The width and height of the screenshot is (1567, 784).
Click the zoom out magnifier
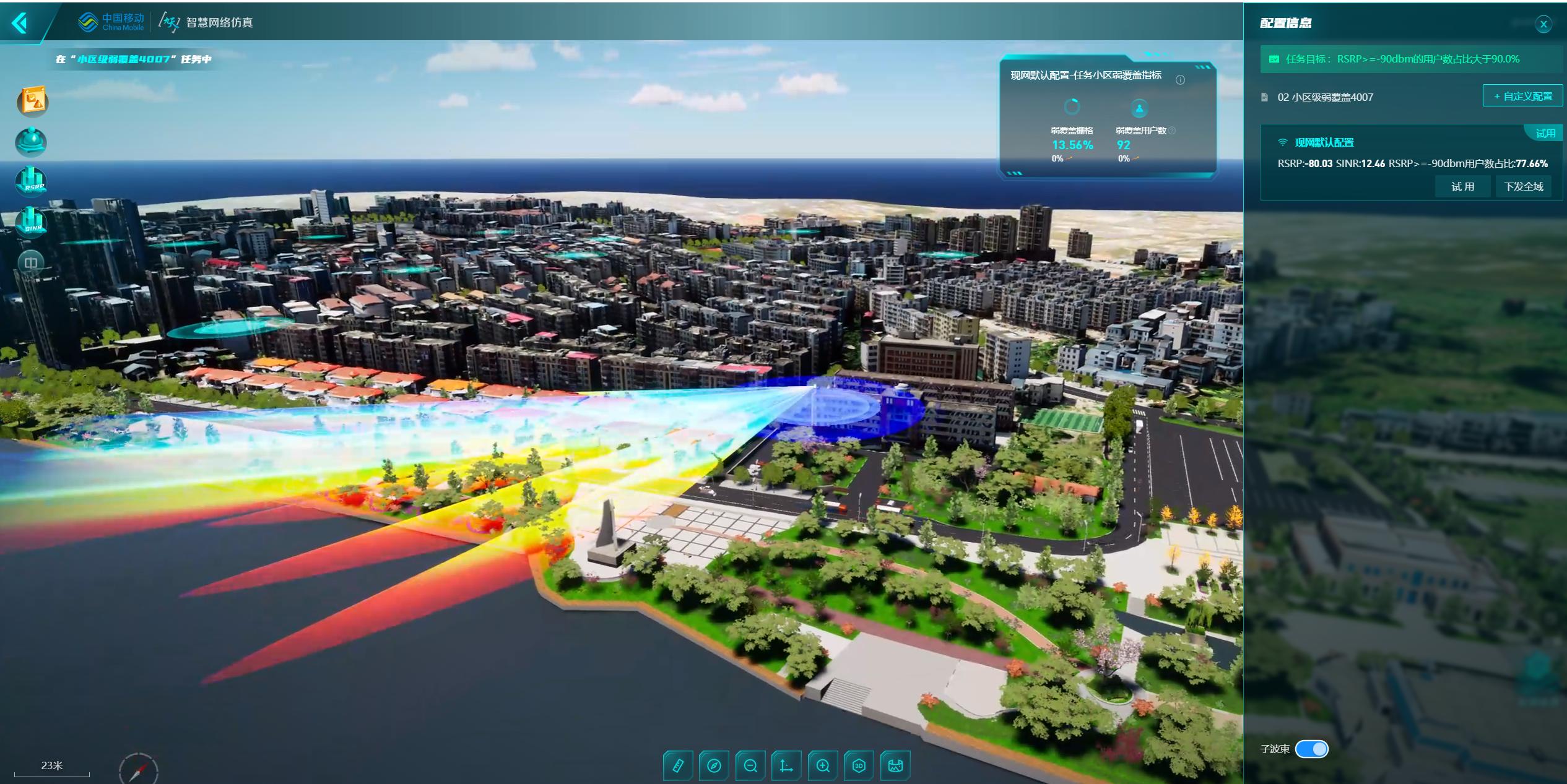tap(750, 766)
